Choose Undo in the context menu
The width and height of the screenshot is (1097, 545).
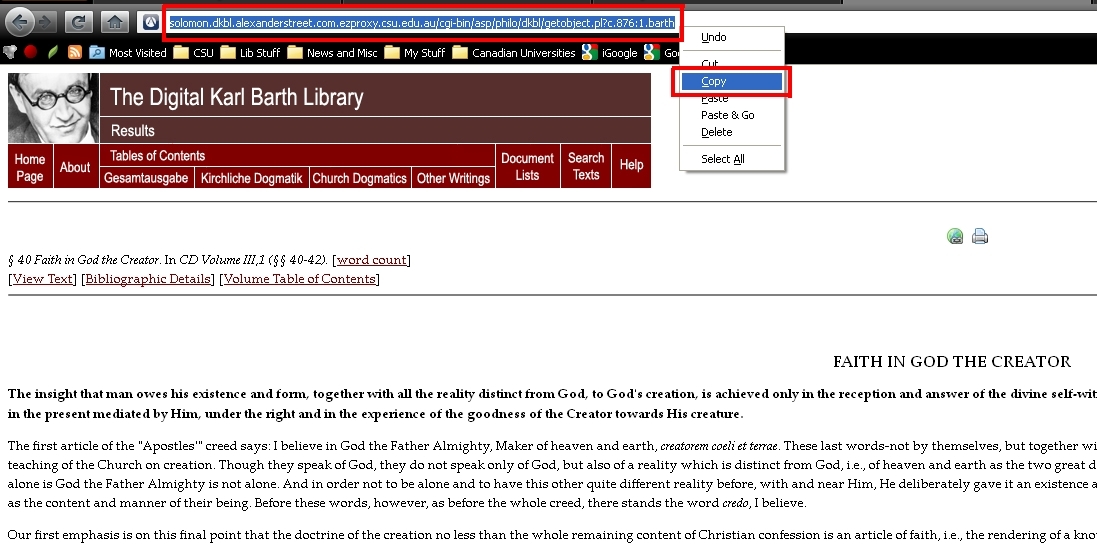[x=732, y=37]
